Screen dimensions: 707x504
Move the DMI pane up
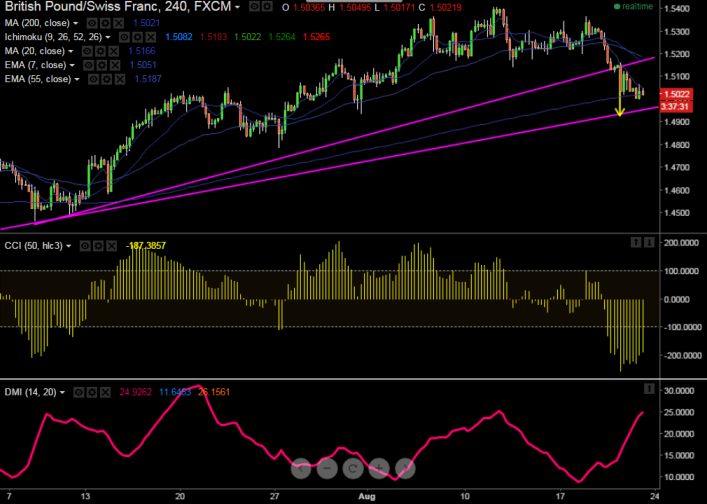click(x=649, y=389)
